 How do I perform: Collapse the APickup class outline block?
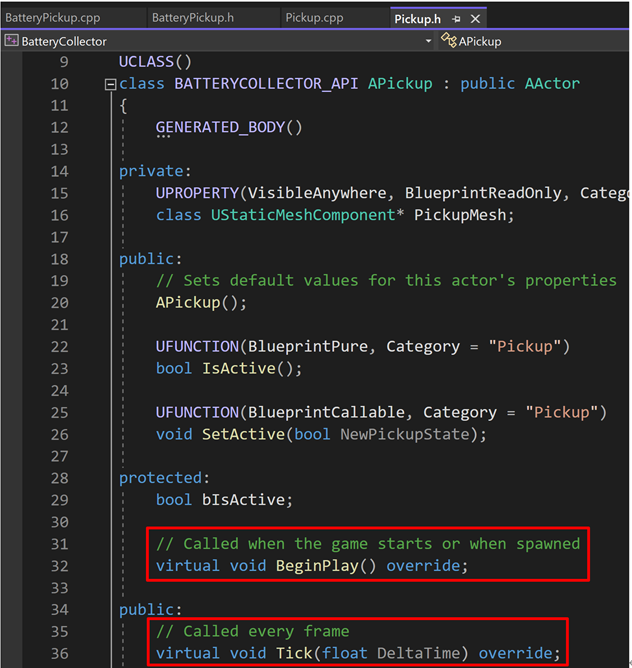point(110,84)
